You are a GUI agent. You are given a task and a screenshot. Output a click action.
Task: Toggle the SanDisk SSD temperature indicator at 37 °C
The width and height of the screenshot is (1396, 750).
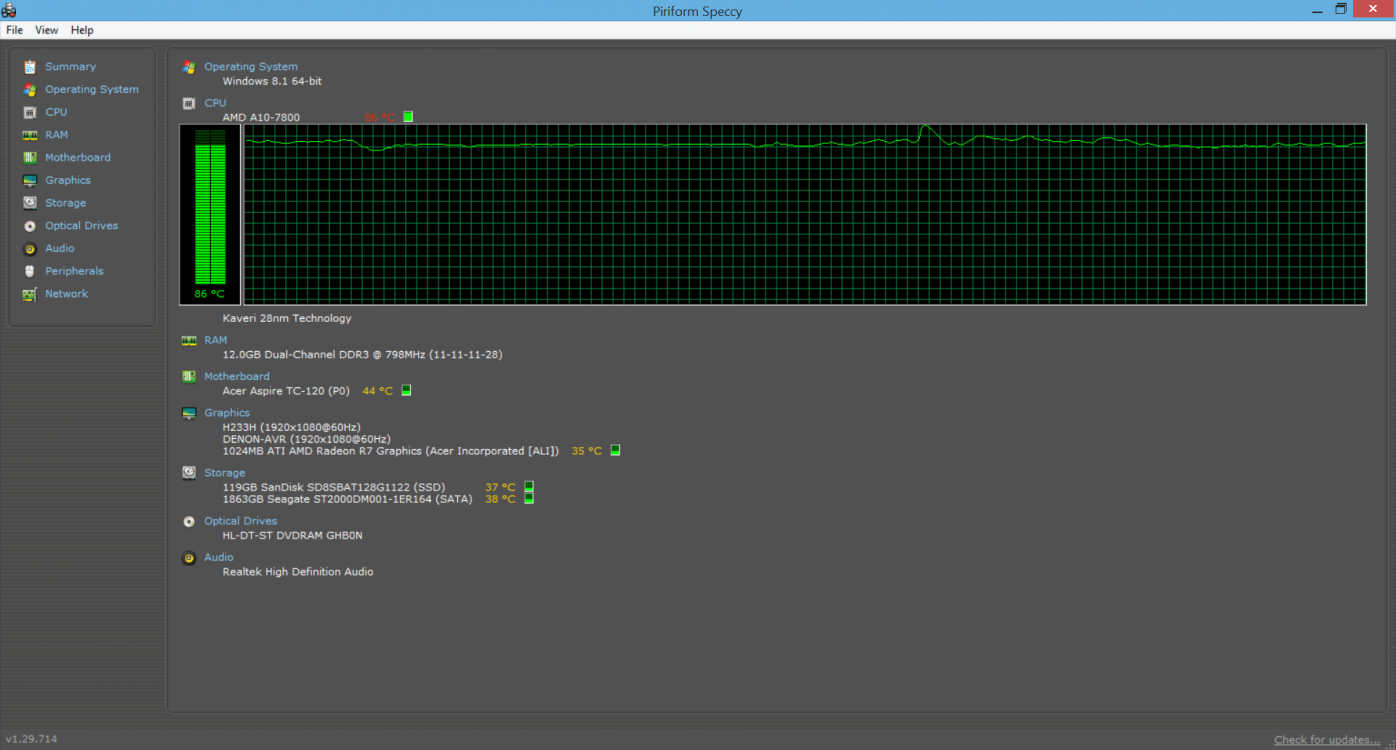529,487
